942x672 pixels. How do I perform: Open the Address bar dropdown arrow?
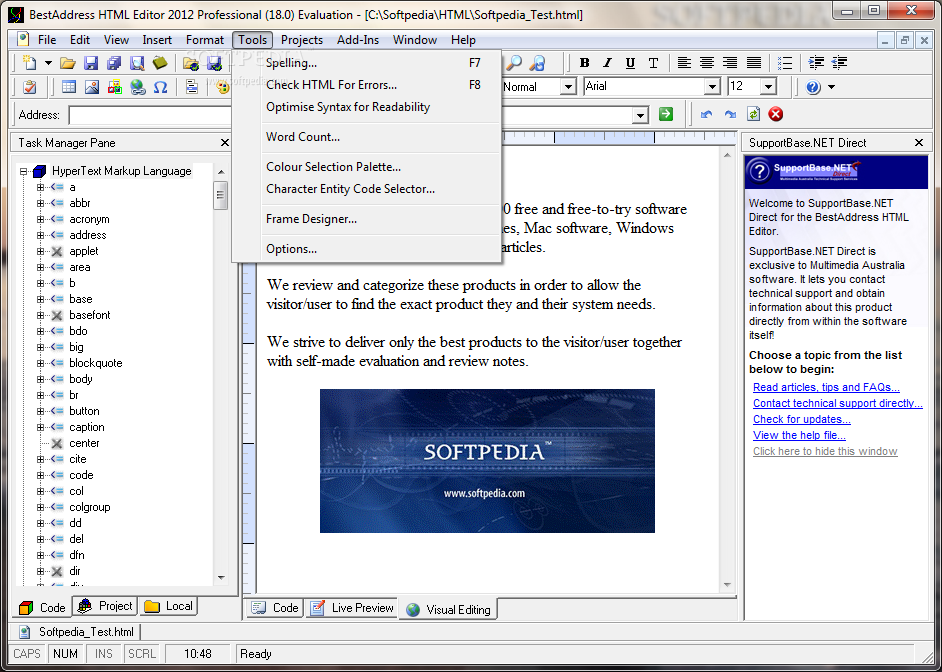tap(640, 115)
